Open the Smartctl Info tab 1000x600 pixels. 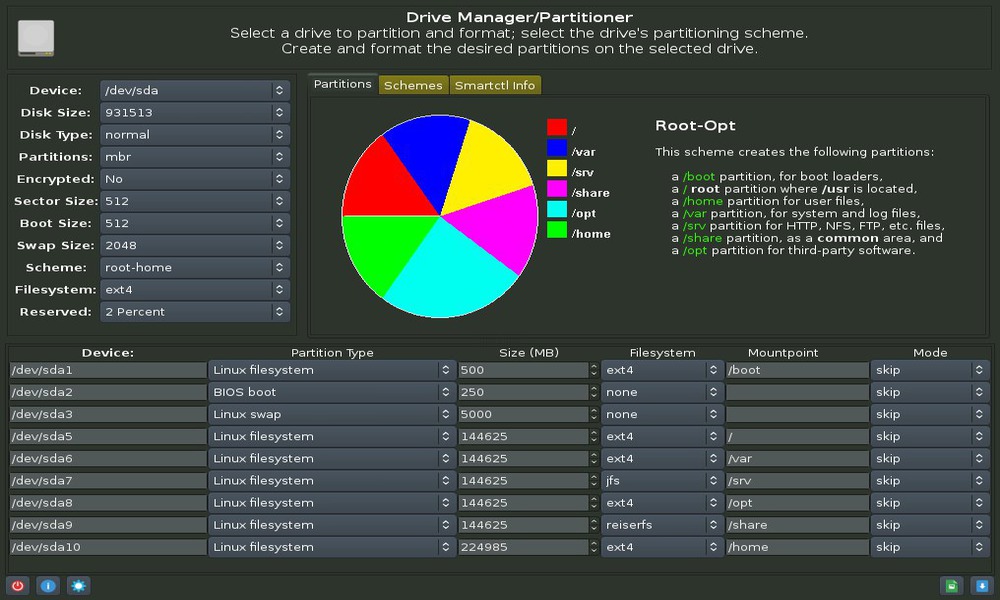[x=495, y=85]
